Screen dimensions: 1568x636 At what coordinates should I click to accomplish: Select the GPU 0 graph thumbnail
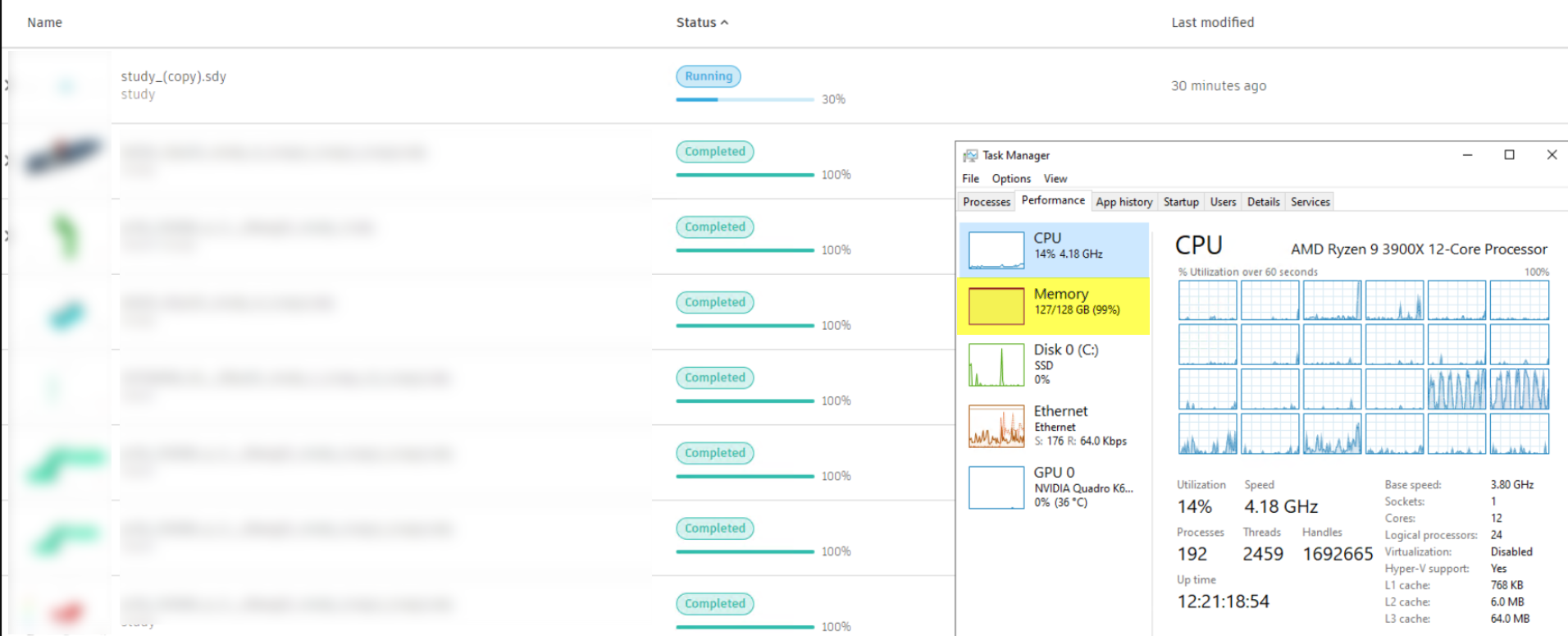(996, 487)
